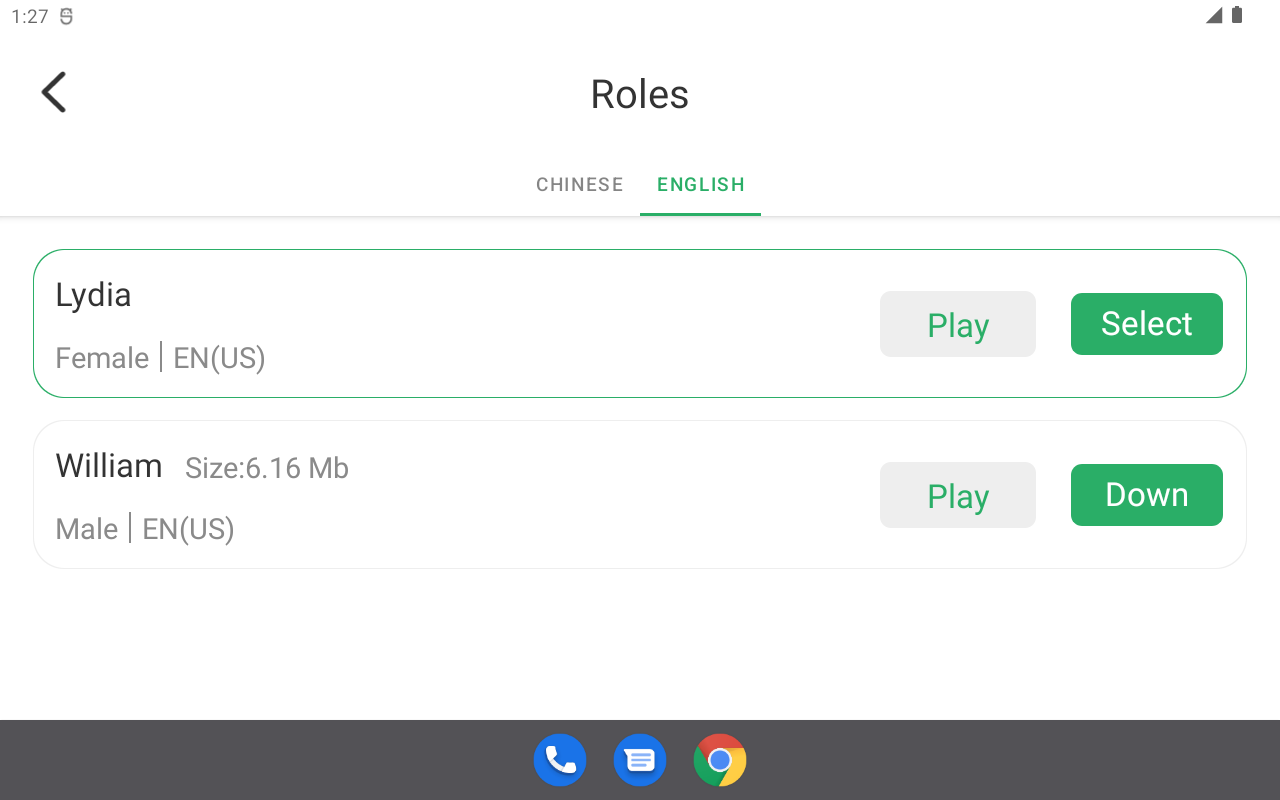Screen dimensions: 1280x800
Task: Play Lydia's voice sample
Action: (x=957, y=324)
